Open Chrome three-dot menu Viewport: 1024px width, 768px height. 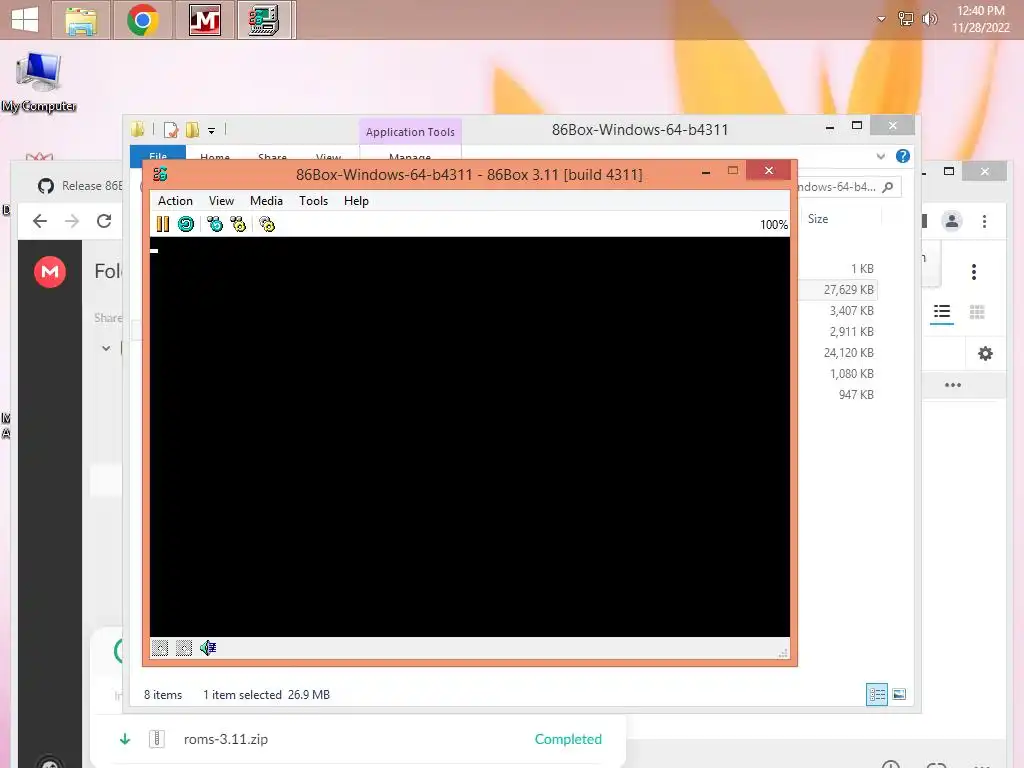(984, 221)
